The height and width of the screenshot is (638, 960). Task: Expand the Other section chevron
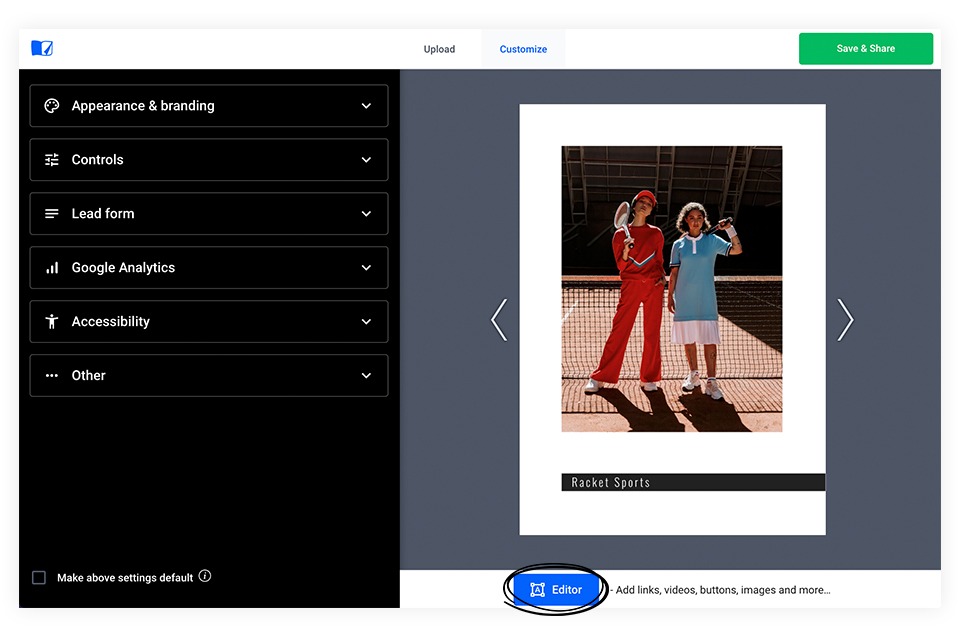click(x=366, y=375)
